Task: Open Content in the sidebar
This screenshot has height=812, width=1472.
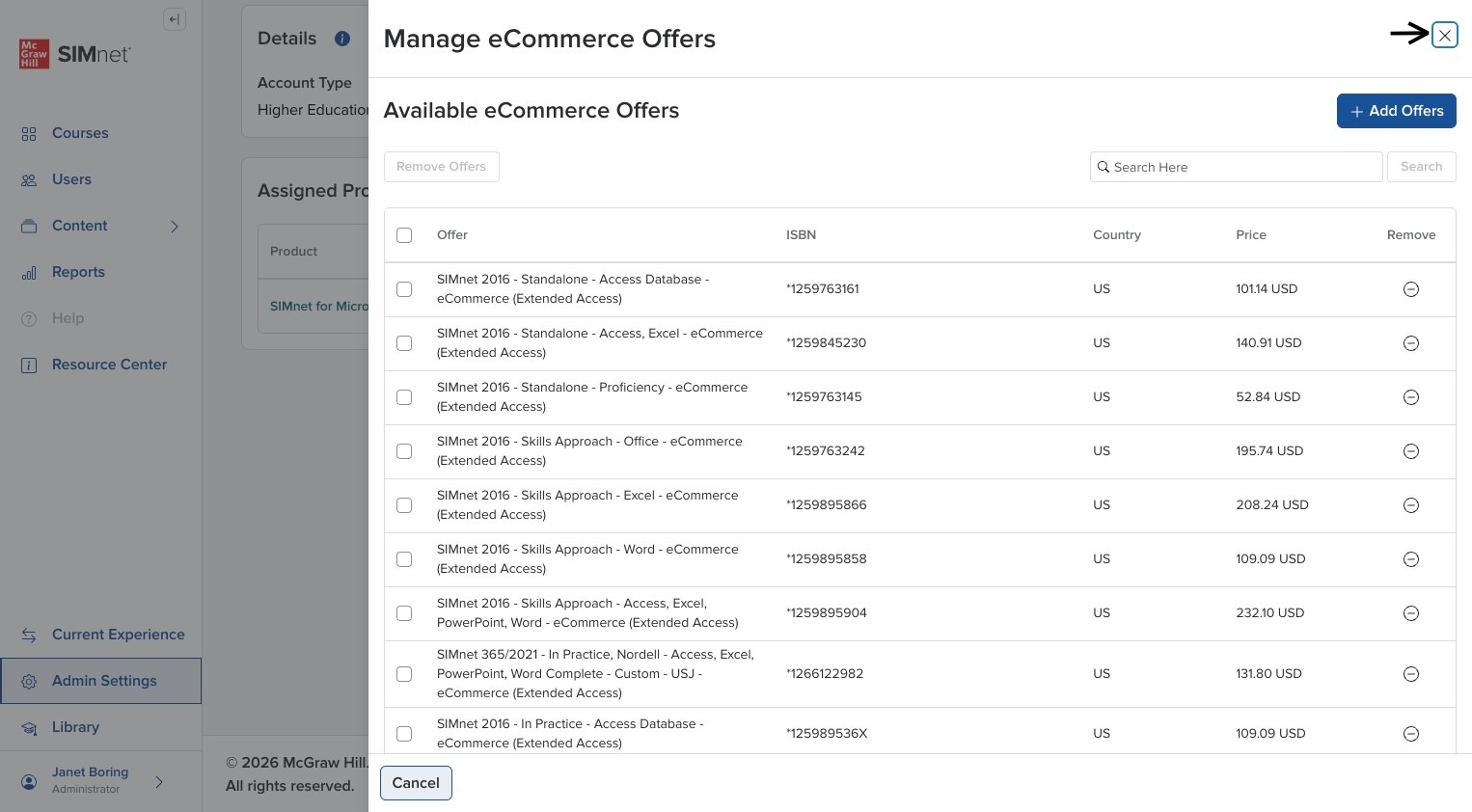Action: click(x=79, y=226)
